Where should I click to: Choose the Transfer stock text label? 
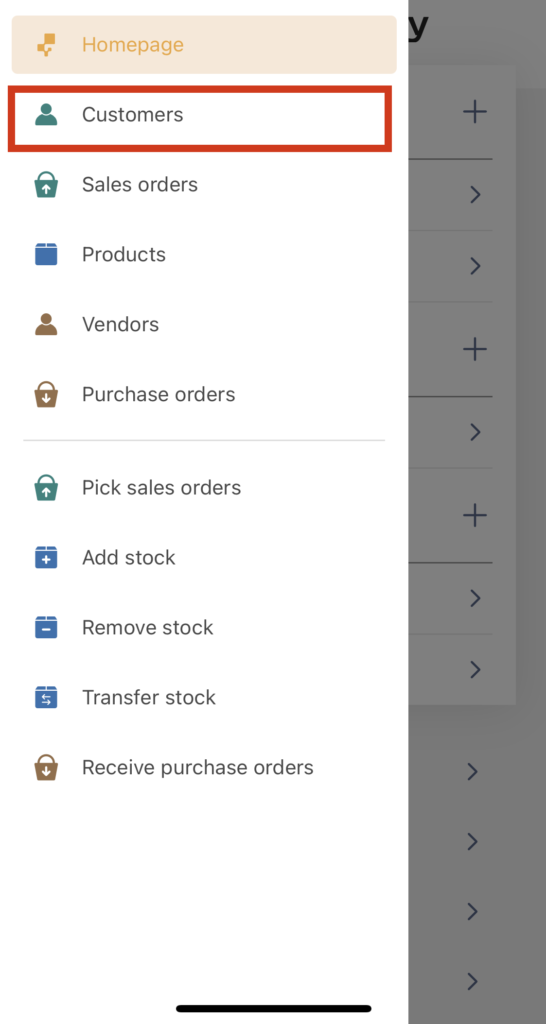[148, 697]
